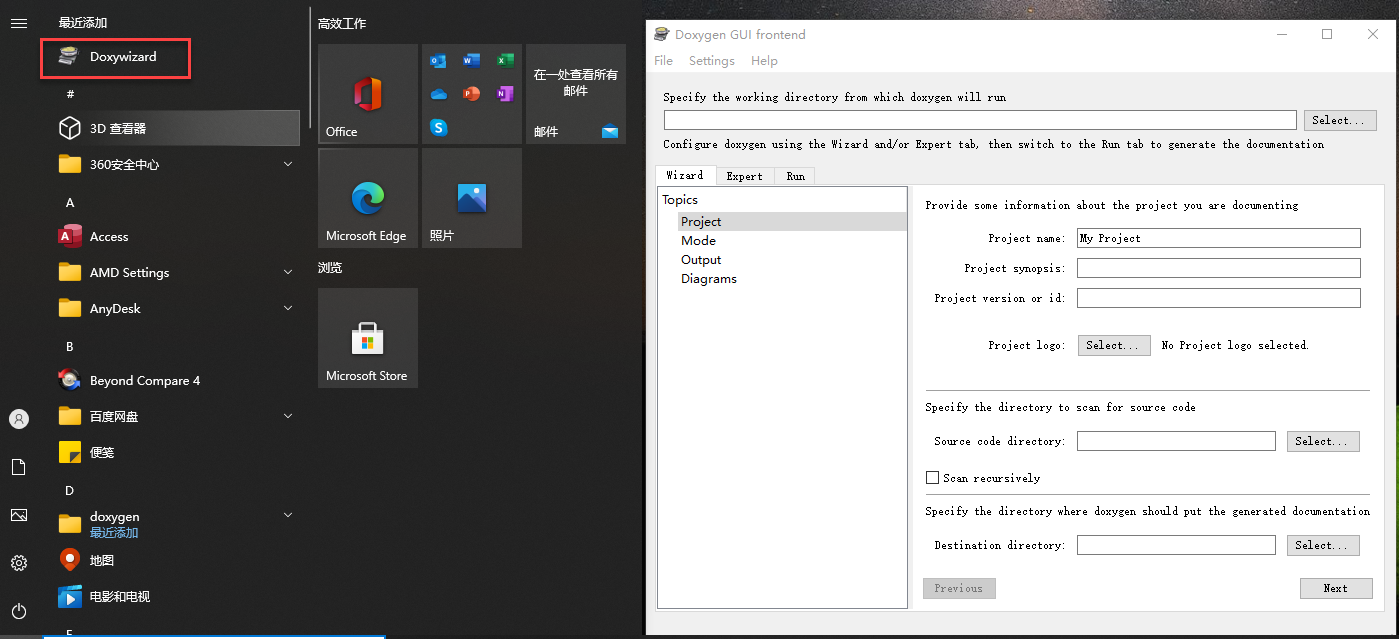This screenshot has width=1399, height=639.
Task: Switch to the Run tab
Action: 795,176
